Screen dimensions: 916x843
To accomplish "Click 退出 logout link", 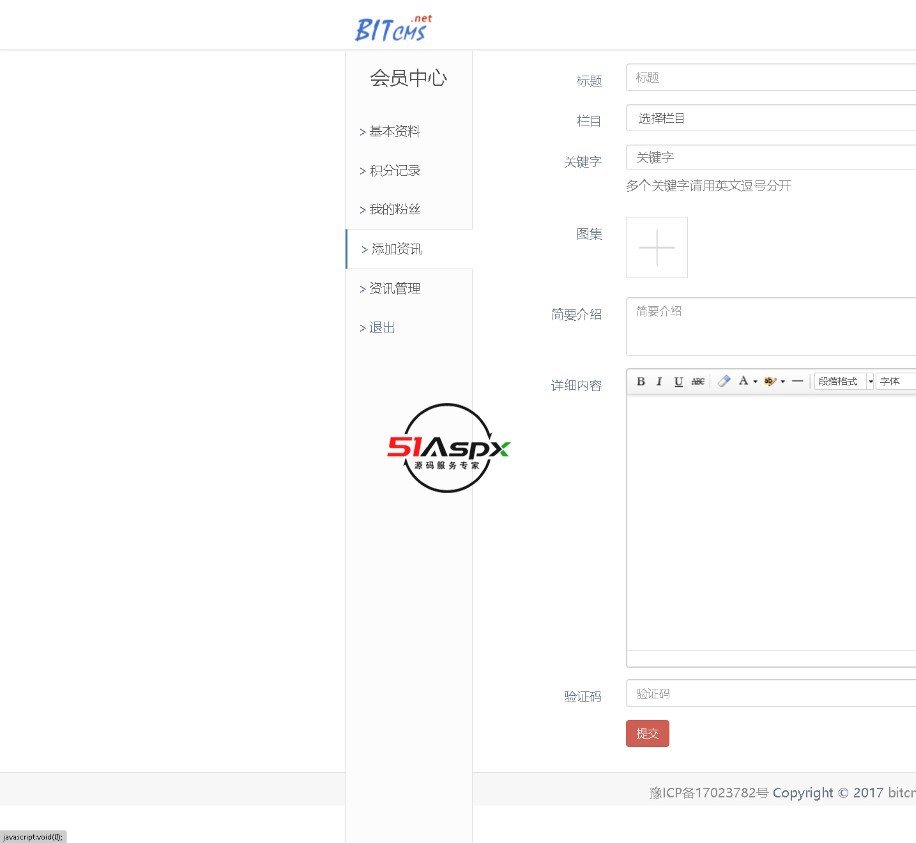I will pyautogui.click(x=382, y=328).
